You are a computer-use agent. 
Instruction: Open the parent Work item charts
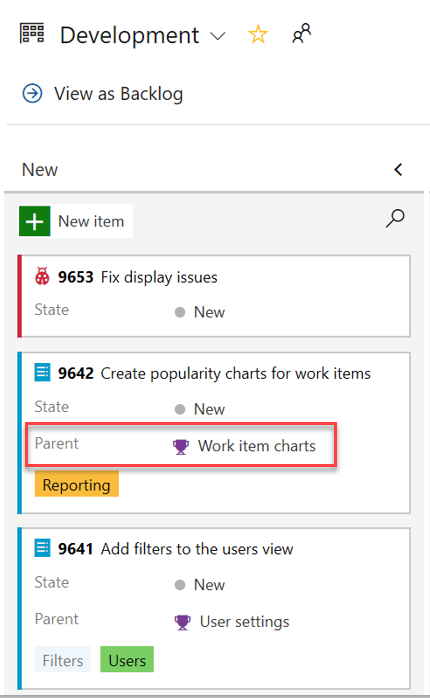(x=256, y=446)
